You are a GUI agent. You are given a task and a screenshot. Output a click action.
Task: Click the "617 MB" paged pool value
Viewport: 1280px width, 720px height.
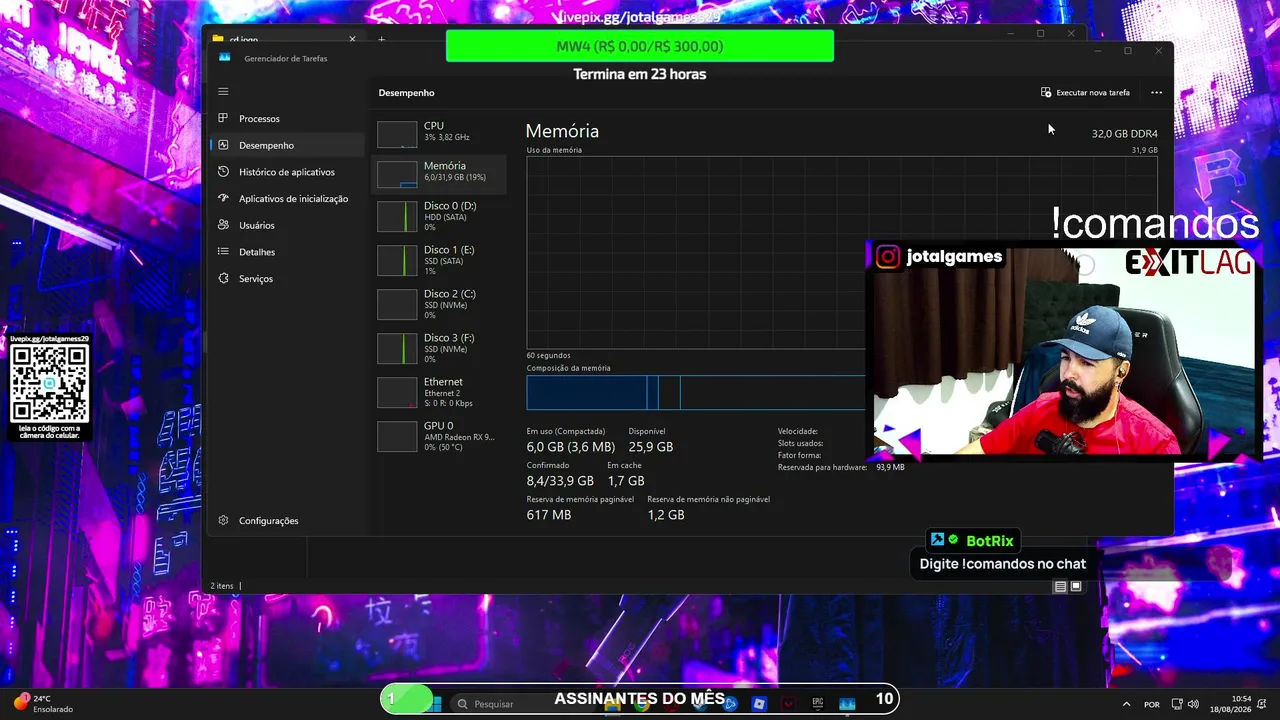[549, 515]
